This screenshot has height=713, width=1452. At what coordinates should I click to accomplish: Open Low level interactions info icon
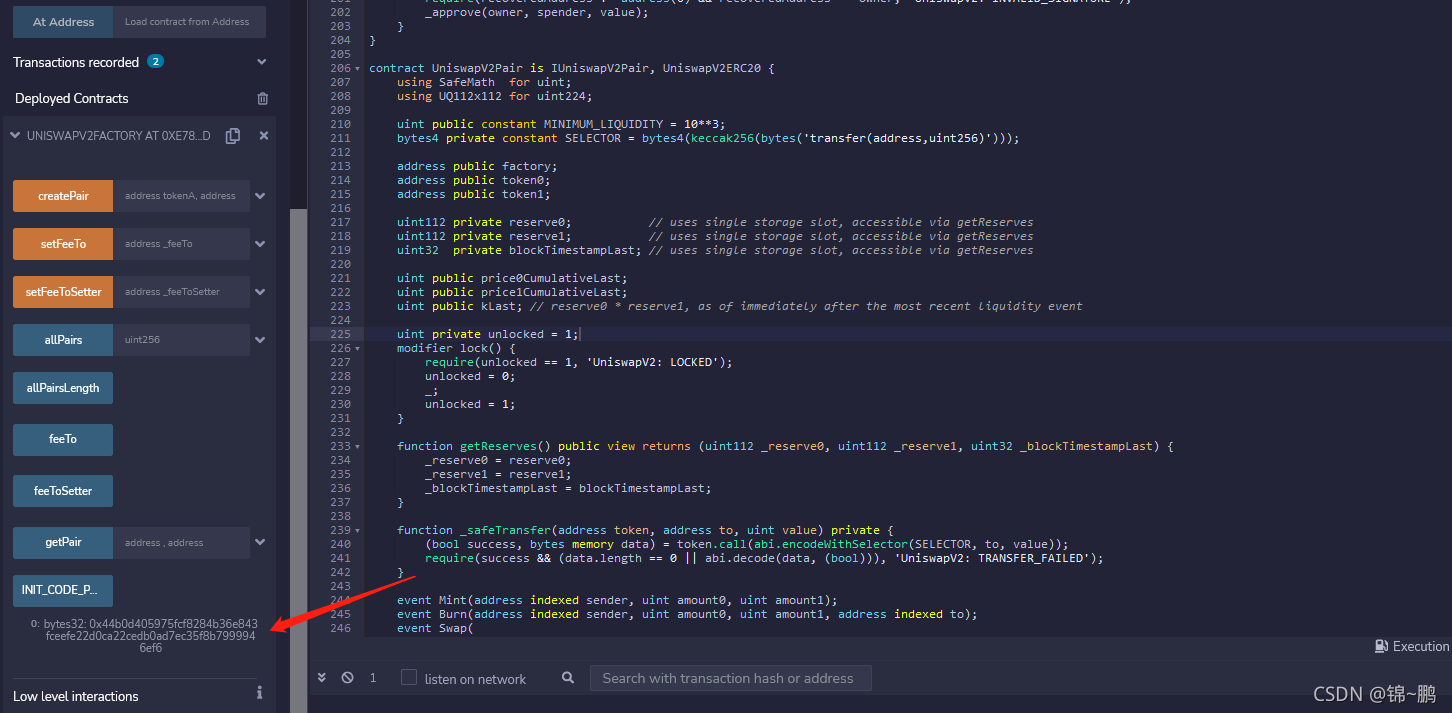[259, 692]
